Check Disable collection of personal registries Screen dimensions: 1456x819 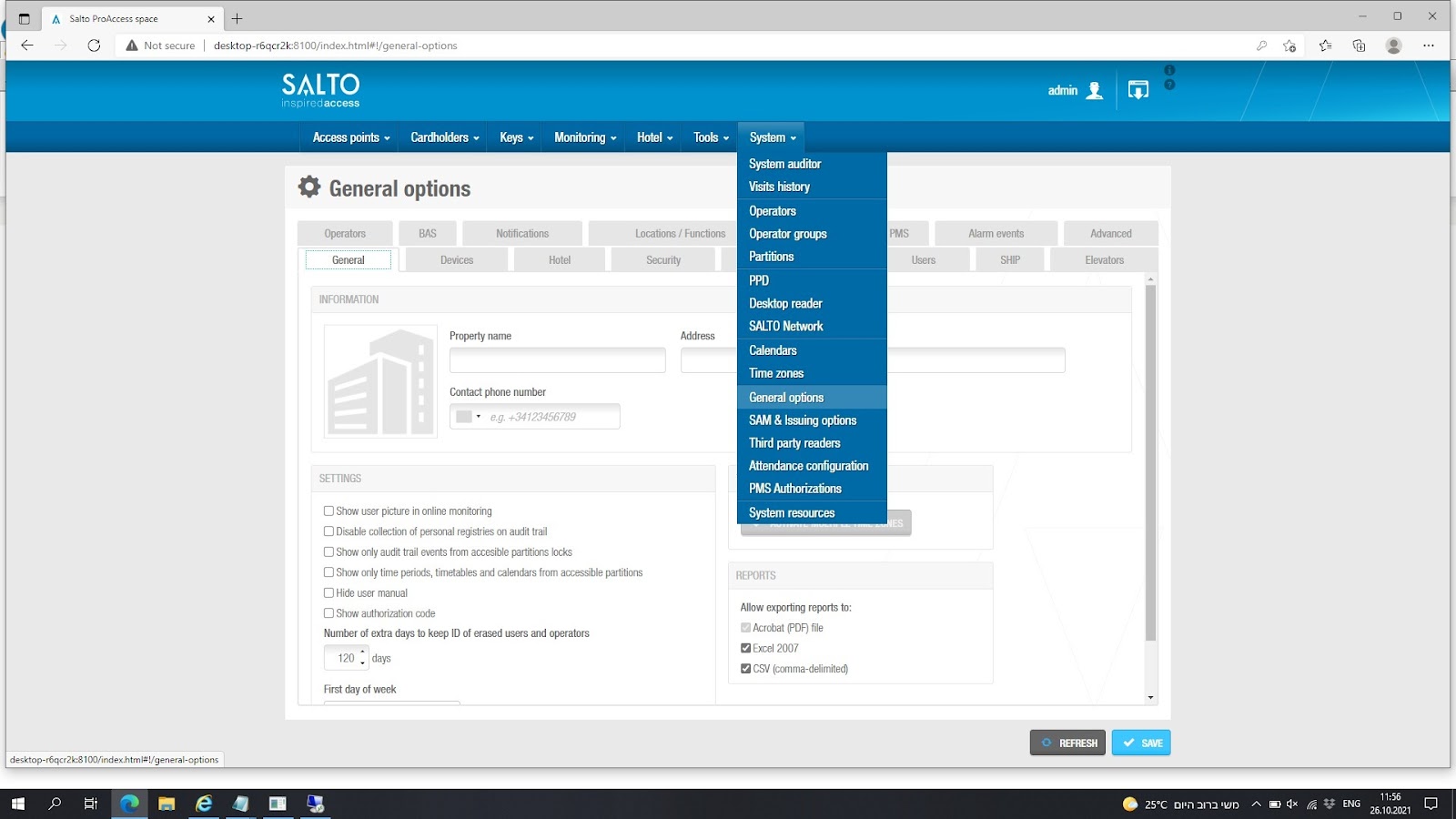click(x=329, y=531)
